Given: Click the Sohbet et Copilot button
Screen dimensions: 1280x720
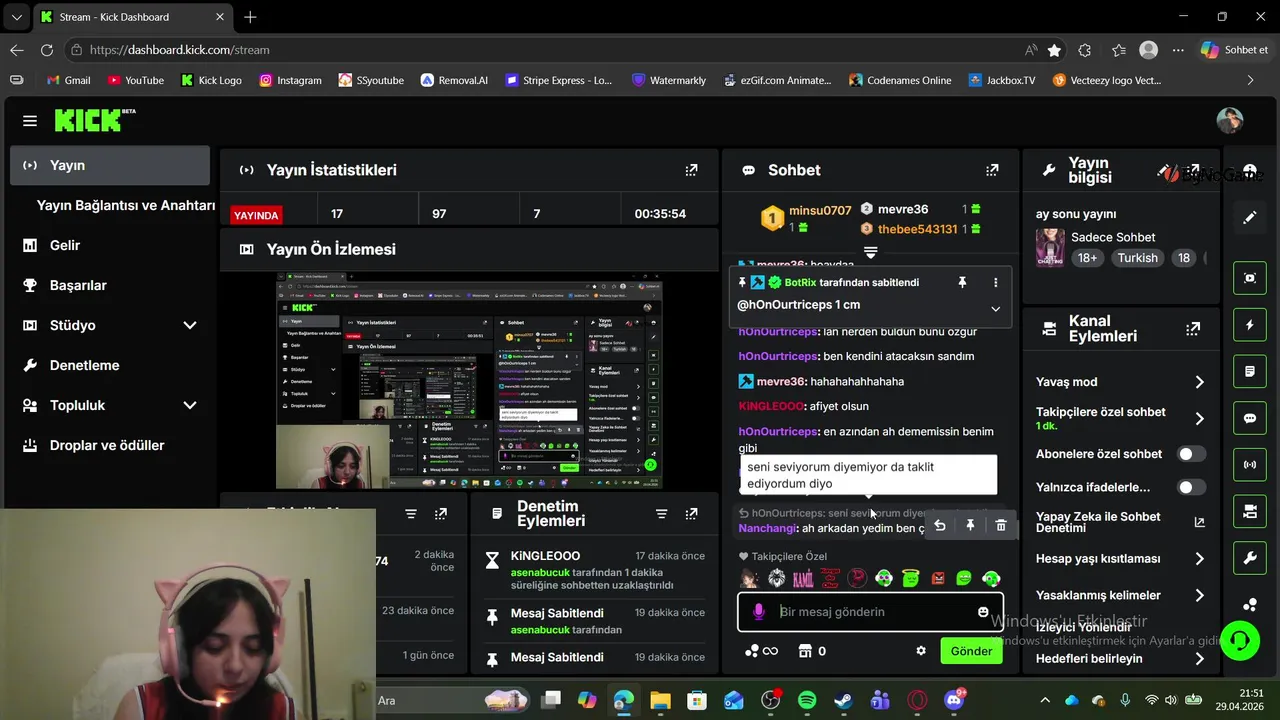Looking at the screenshot, I should pyautogui.click(x=1235, y=50).
